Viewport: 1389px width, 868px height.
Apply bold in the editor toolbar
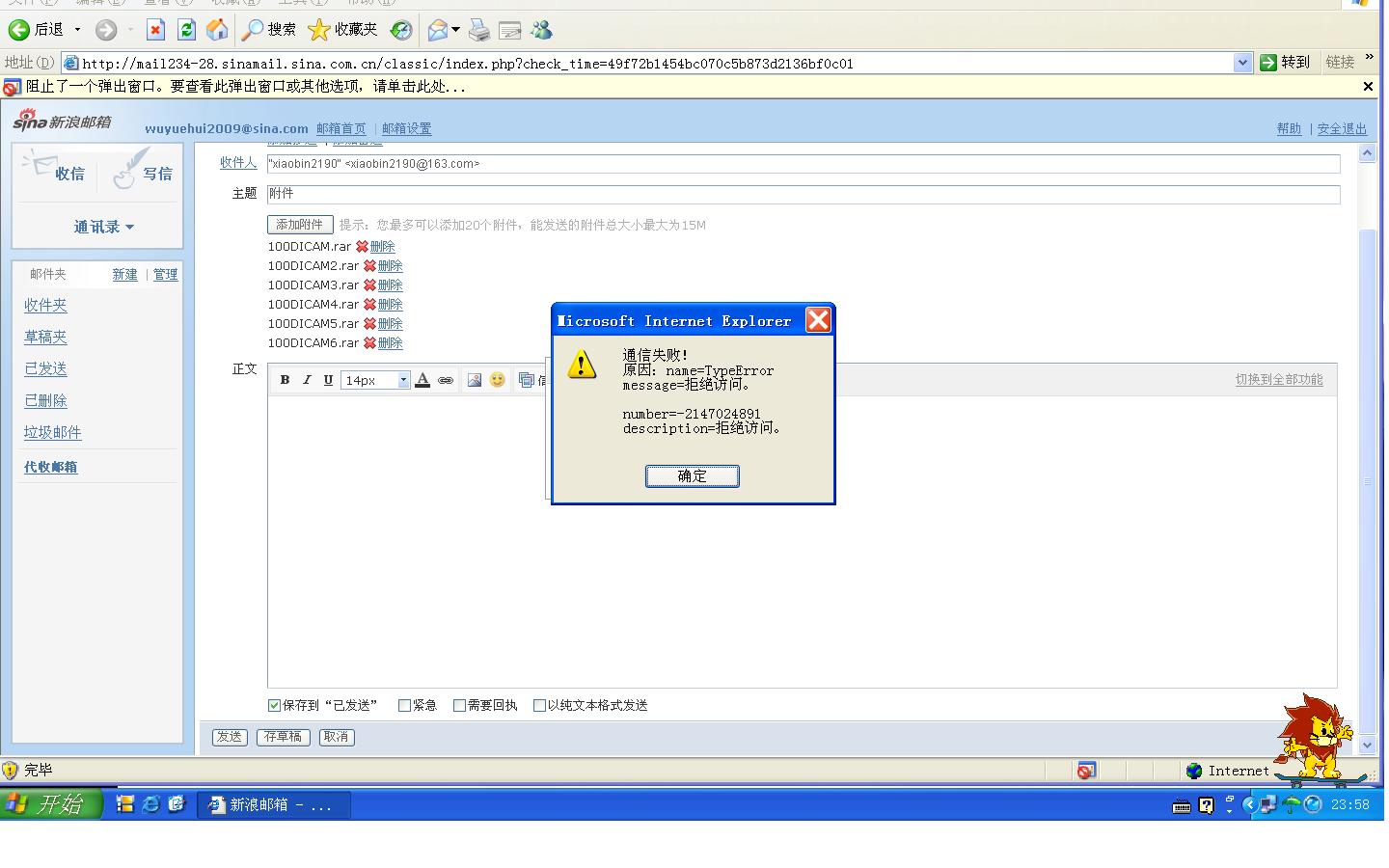(x=285, y=380)
